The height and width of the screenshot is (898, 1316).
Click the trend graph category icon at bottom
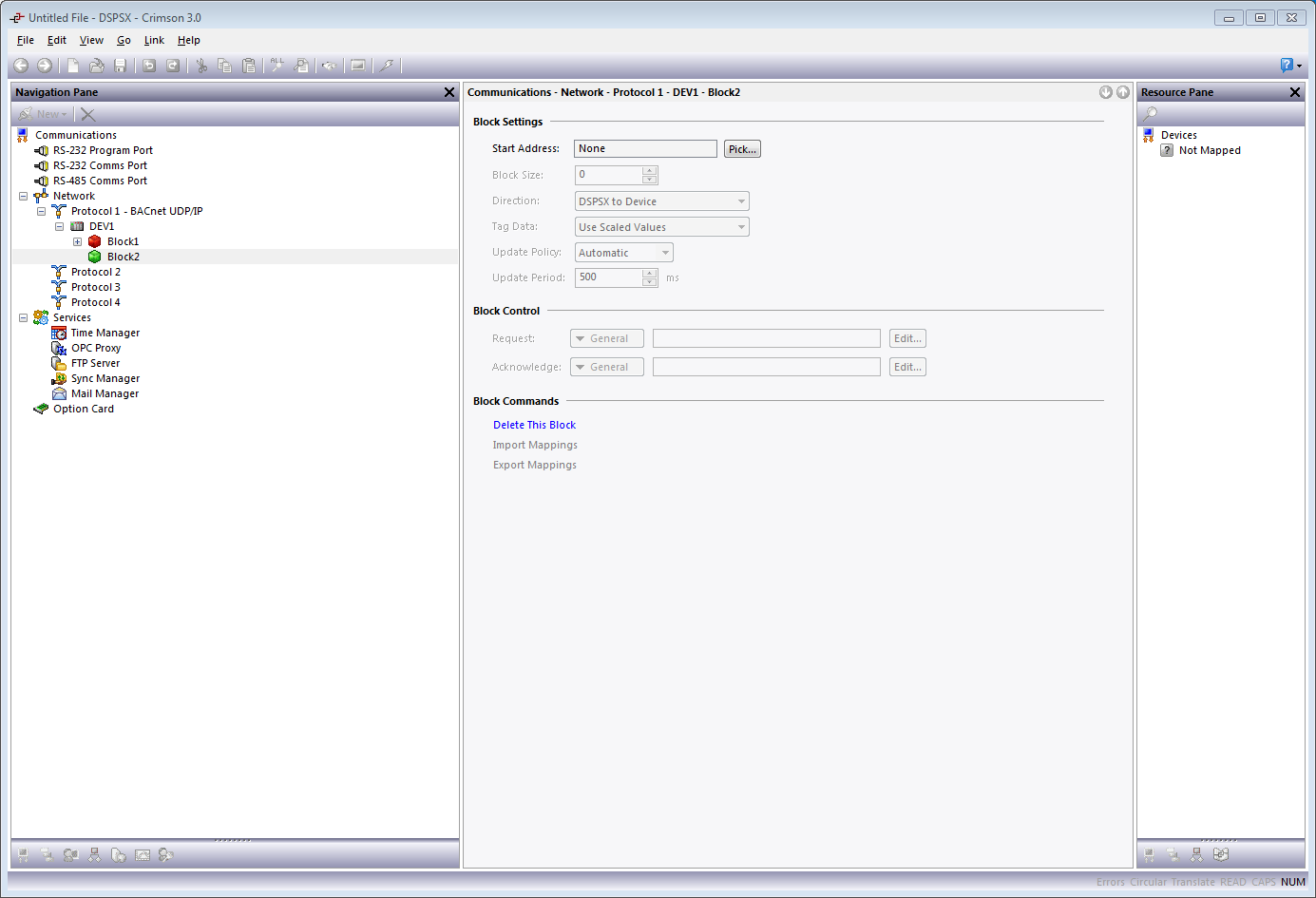pyautogui.click(x=143, y=855)
